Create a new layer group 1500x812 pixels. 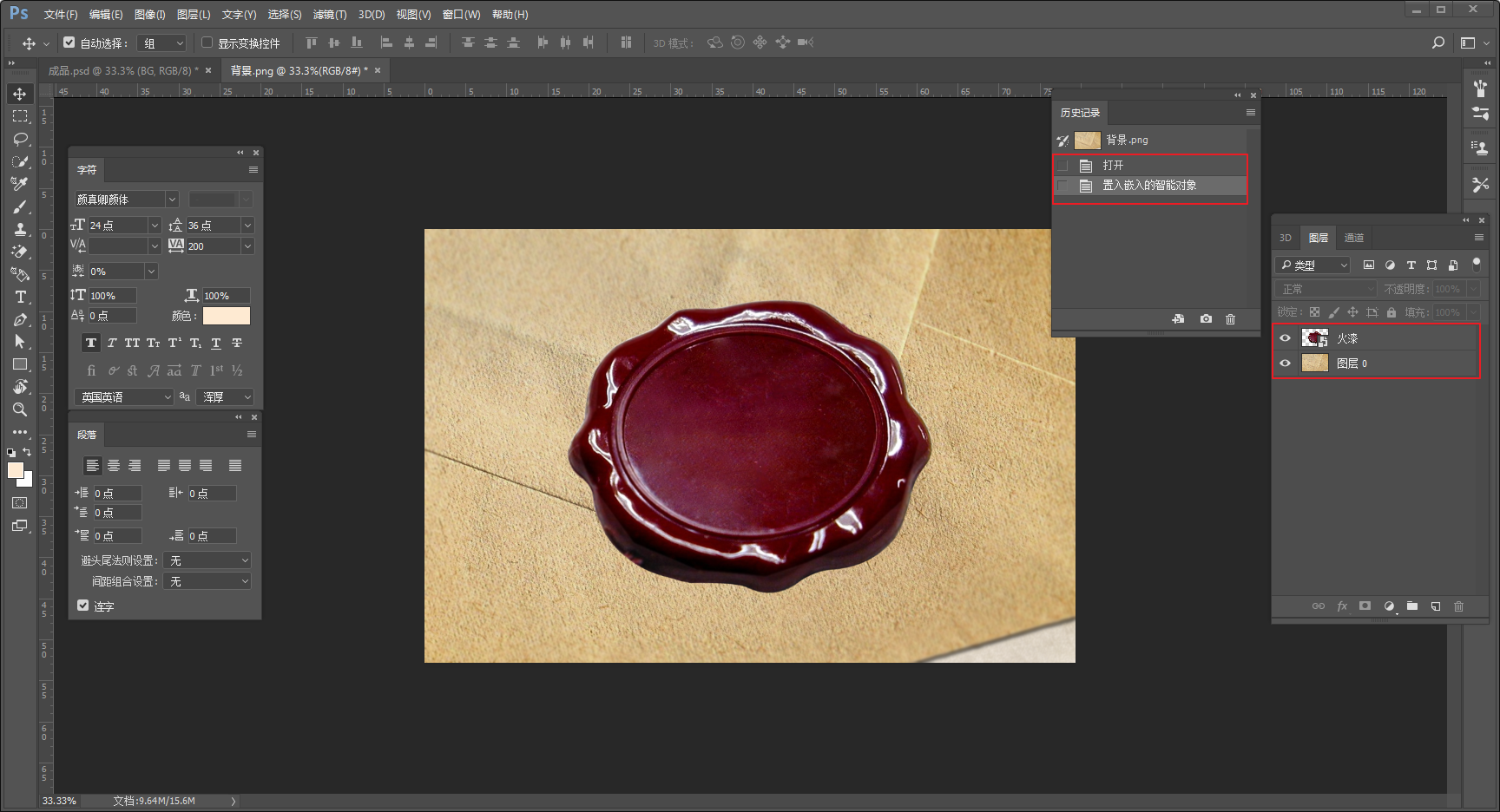pos(1412,606)
